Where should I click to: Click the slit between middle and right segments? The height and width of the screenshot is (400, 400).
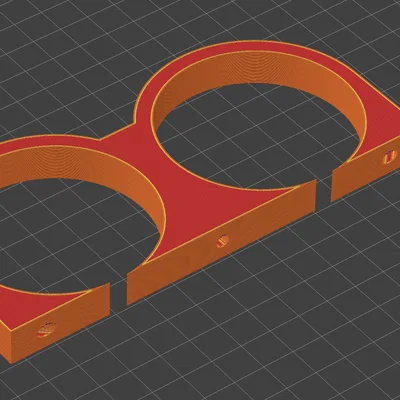click(323, 190)
